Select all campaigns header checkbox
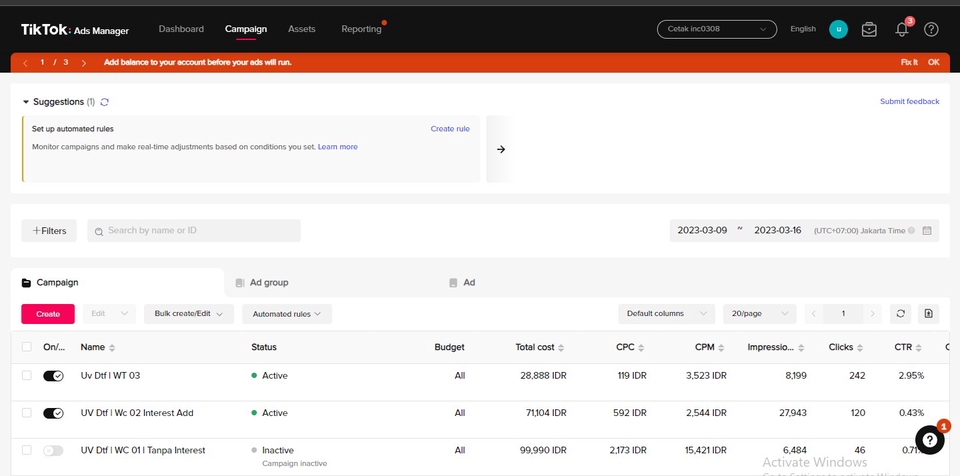960x476 pixels. tap(26, 347)
